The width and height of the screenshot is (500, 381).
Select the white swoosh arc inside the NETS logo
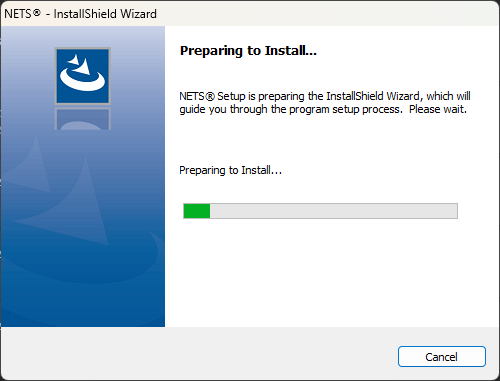point(82,82)
